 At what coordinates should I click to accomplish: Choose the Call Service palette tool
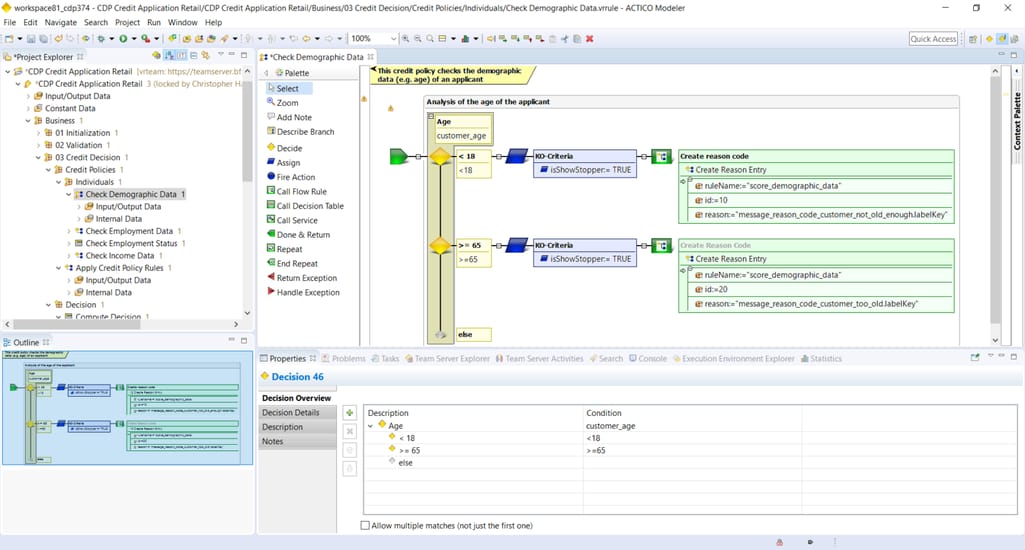[x=292, y=220]
